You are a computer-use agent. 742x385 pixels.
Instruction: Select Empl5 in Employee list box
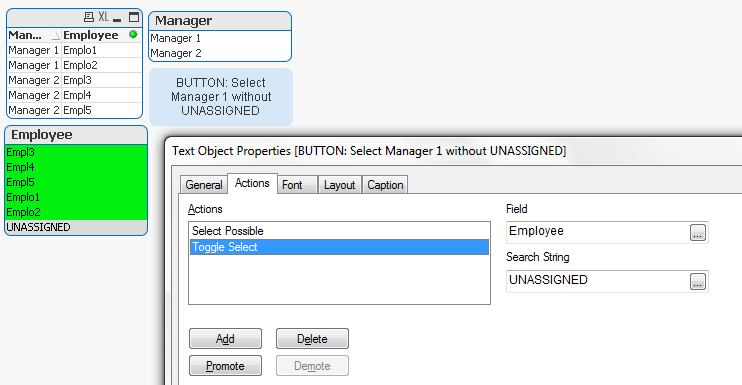76,182
